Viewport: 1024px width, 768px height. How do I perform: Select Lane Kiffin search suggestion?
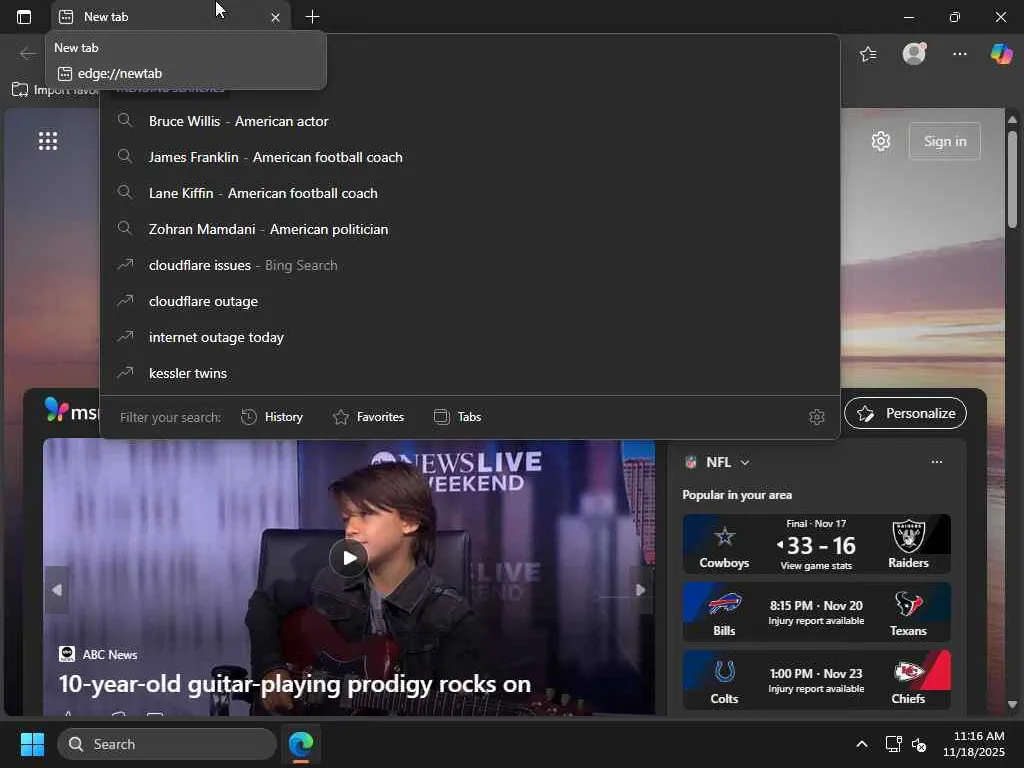[470, 193]
